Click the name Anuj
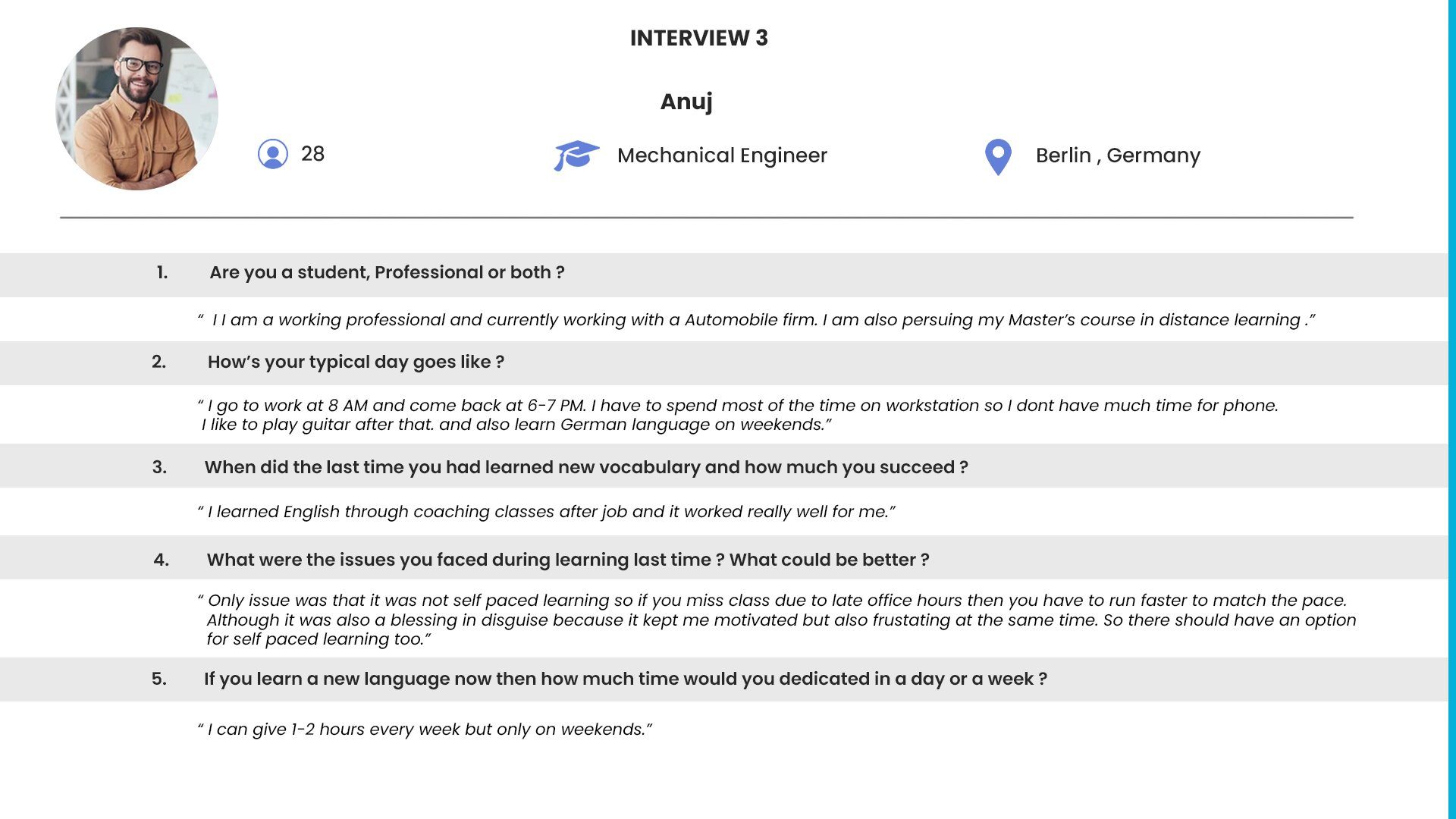This screenshot has height=819, width=1456. click(686, 102)
